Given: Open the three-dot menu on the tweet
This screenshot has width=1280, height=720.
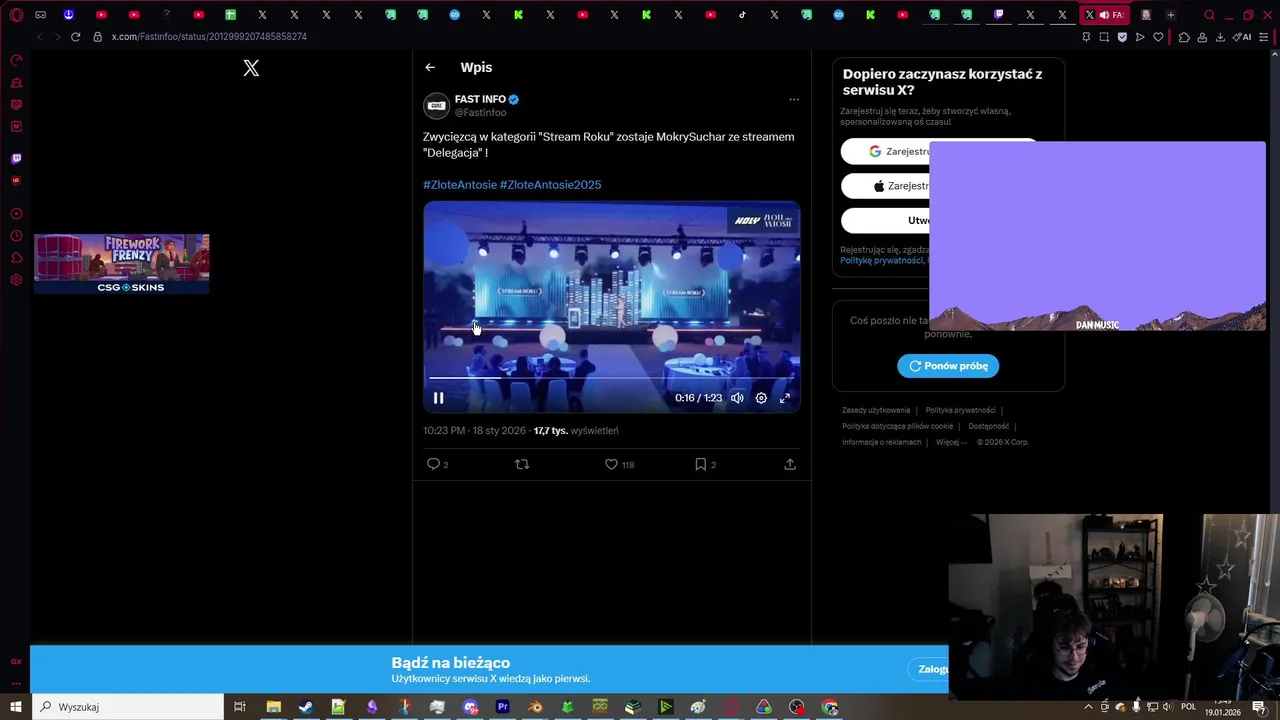Looking at the screenshot, I should coord(794,99).
